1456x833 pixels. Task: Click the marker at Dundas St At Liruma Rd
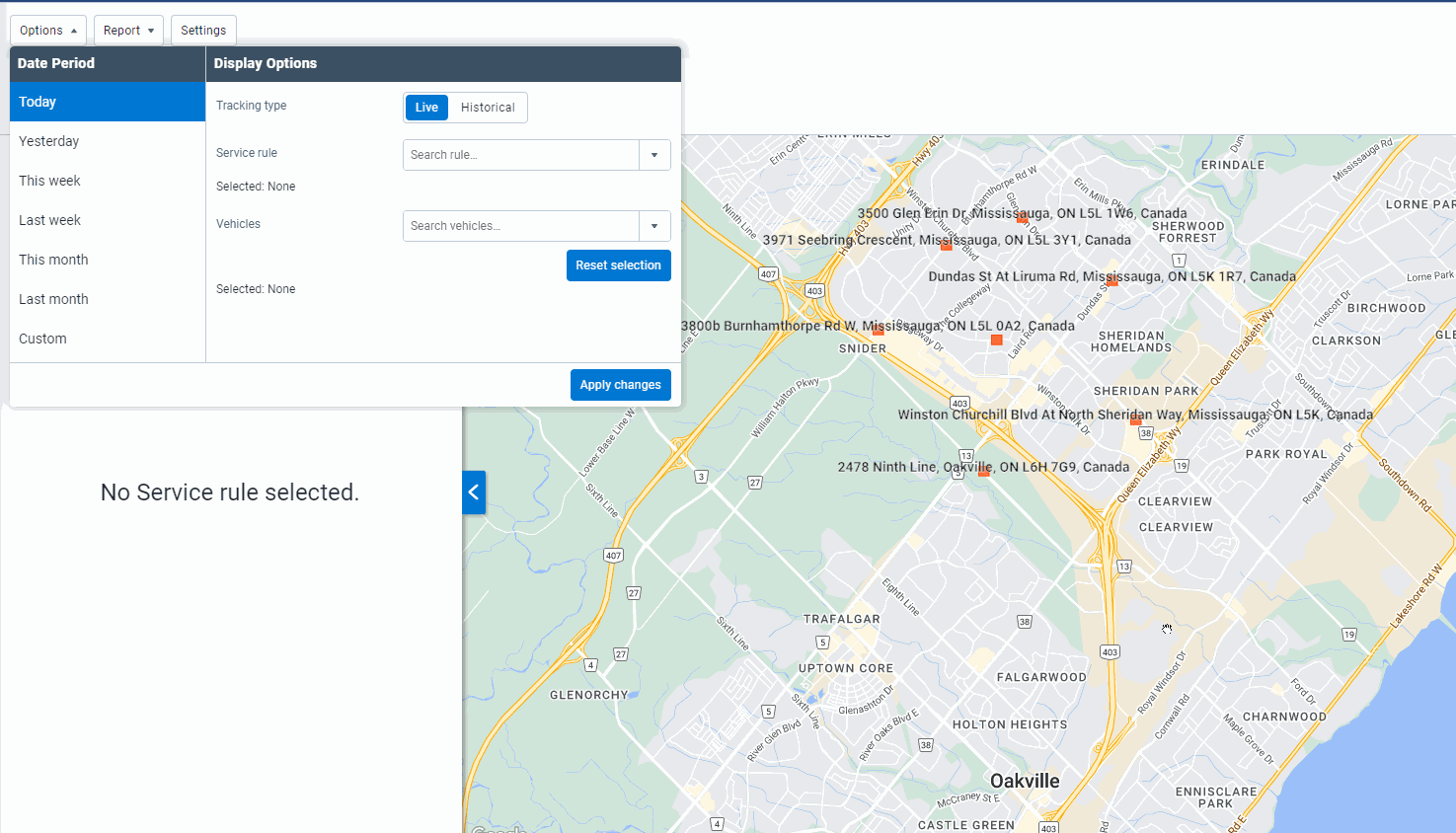point(1112,281)
